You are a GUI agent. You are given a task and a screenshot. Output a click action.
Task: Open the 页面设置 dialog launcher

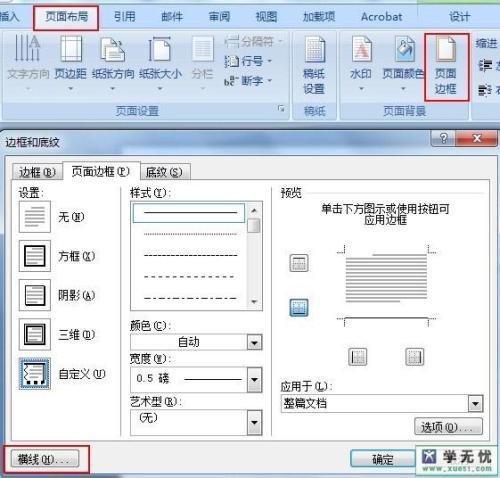tap(281, 109)
